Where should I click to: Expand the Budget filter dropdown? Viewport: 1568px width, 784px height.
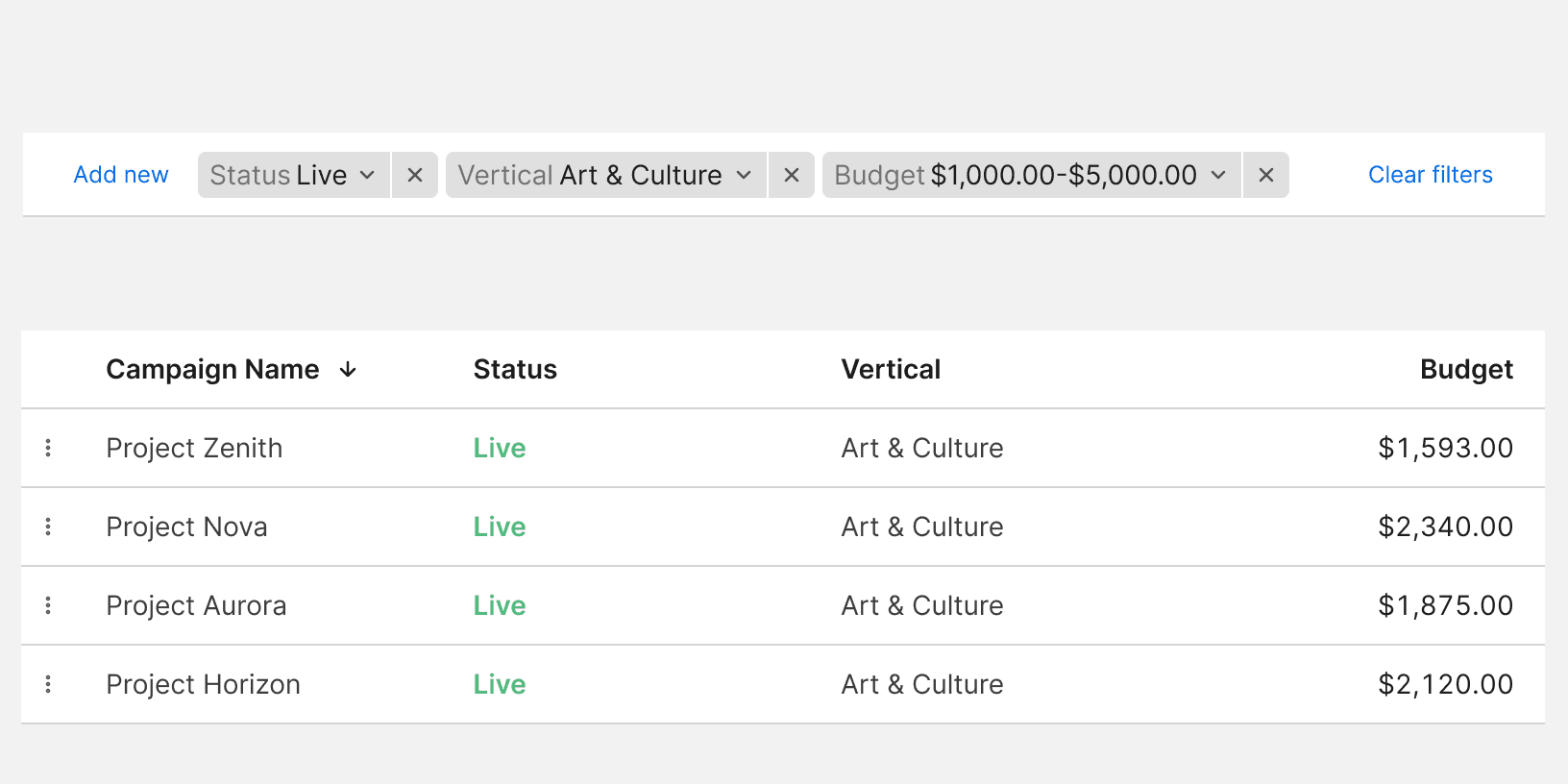pos(1032,175)
